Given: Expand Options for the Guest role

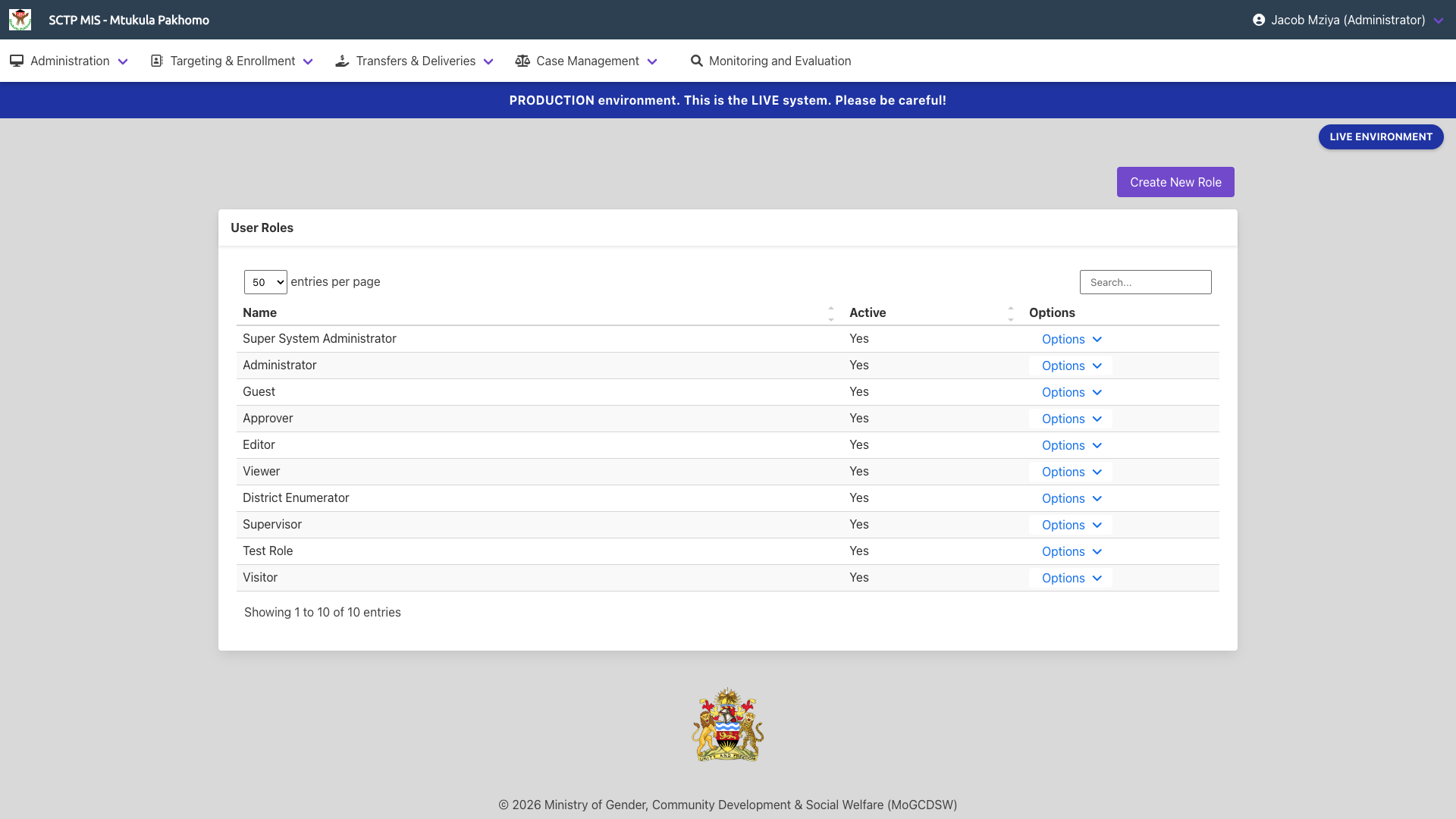Looking at the screenshot, I should (x=1070, y=392).
